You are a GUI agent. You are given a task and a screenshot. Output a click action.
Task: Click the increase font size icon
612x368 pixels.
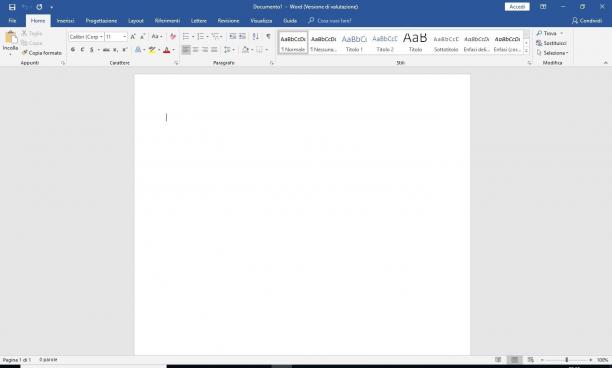click(133, 37)
